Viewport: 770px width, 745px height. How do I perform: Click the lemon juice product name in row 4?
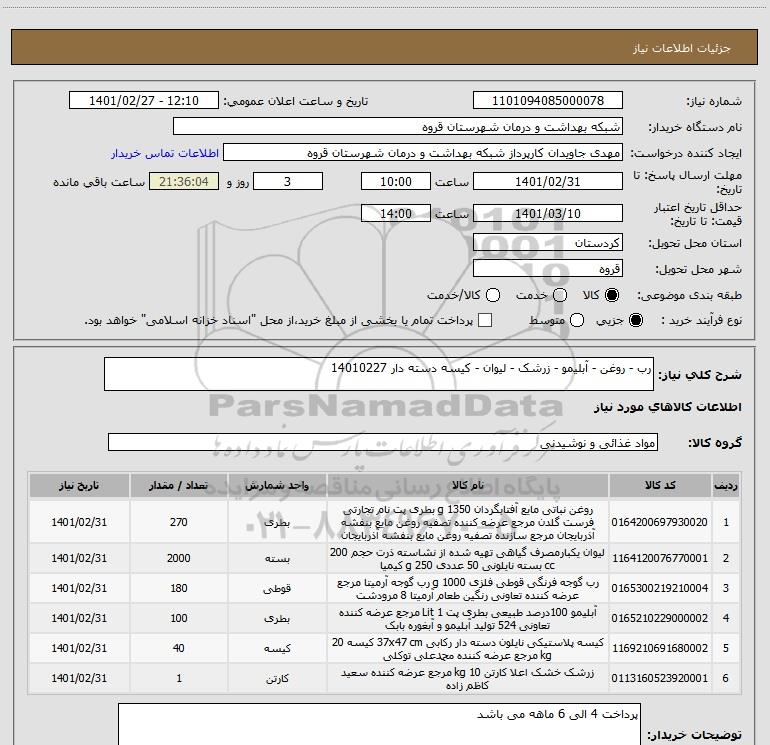468,618
